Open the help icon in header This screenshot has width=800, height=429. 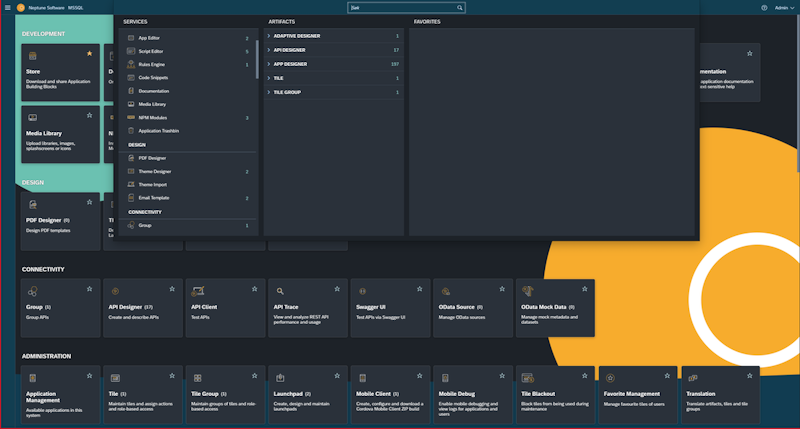pos(764,8)
